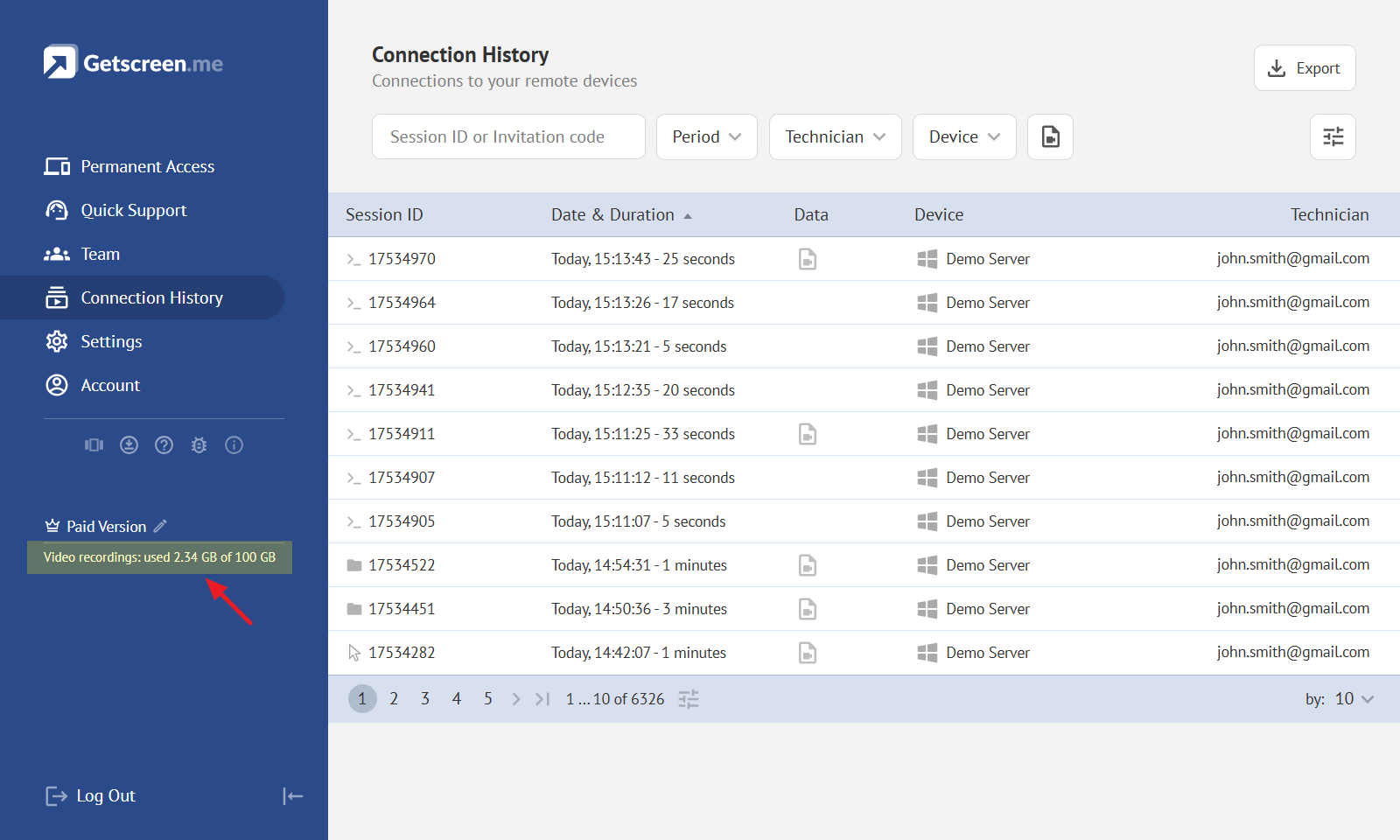Open recording file for session 17534970
This screenshot has height=840, width=1400.
point(807,259)
